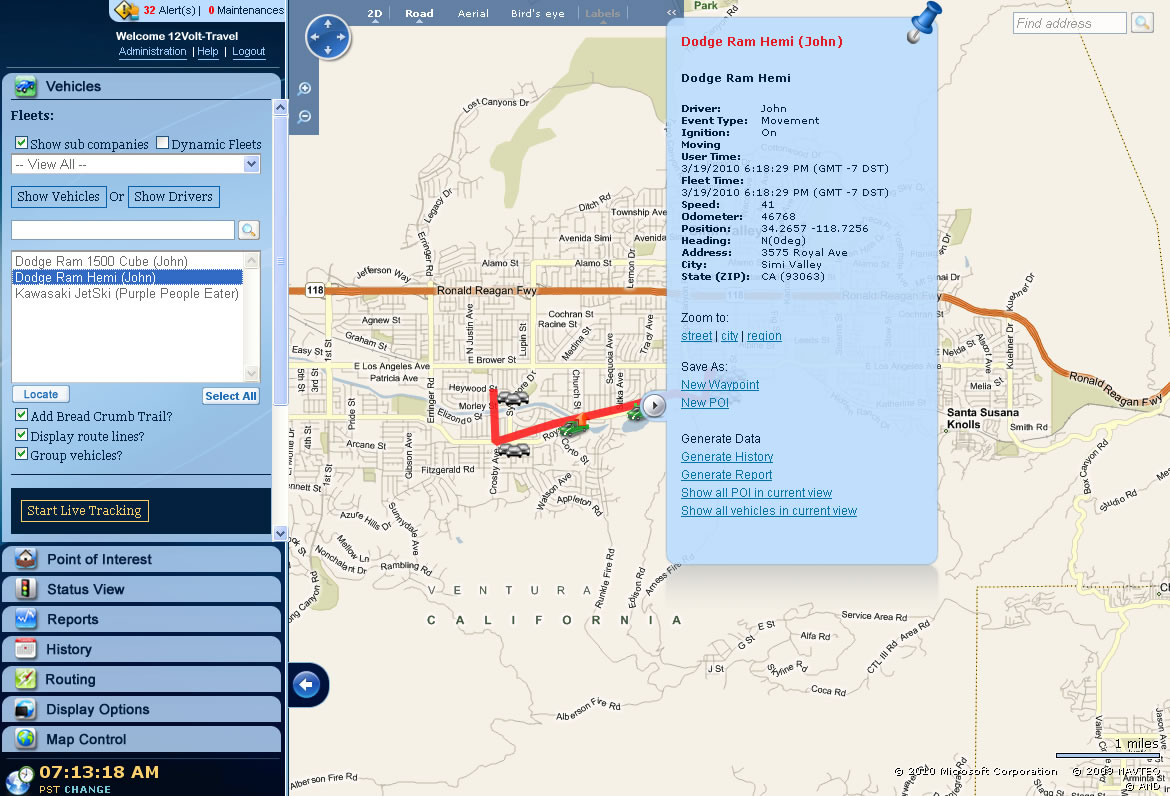Click the History calendar icon
The width and height of the screenshot is (1170, 796).
pyautogui.click(x=25, y=648)
